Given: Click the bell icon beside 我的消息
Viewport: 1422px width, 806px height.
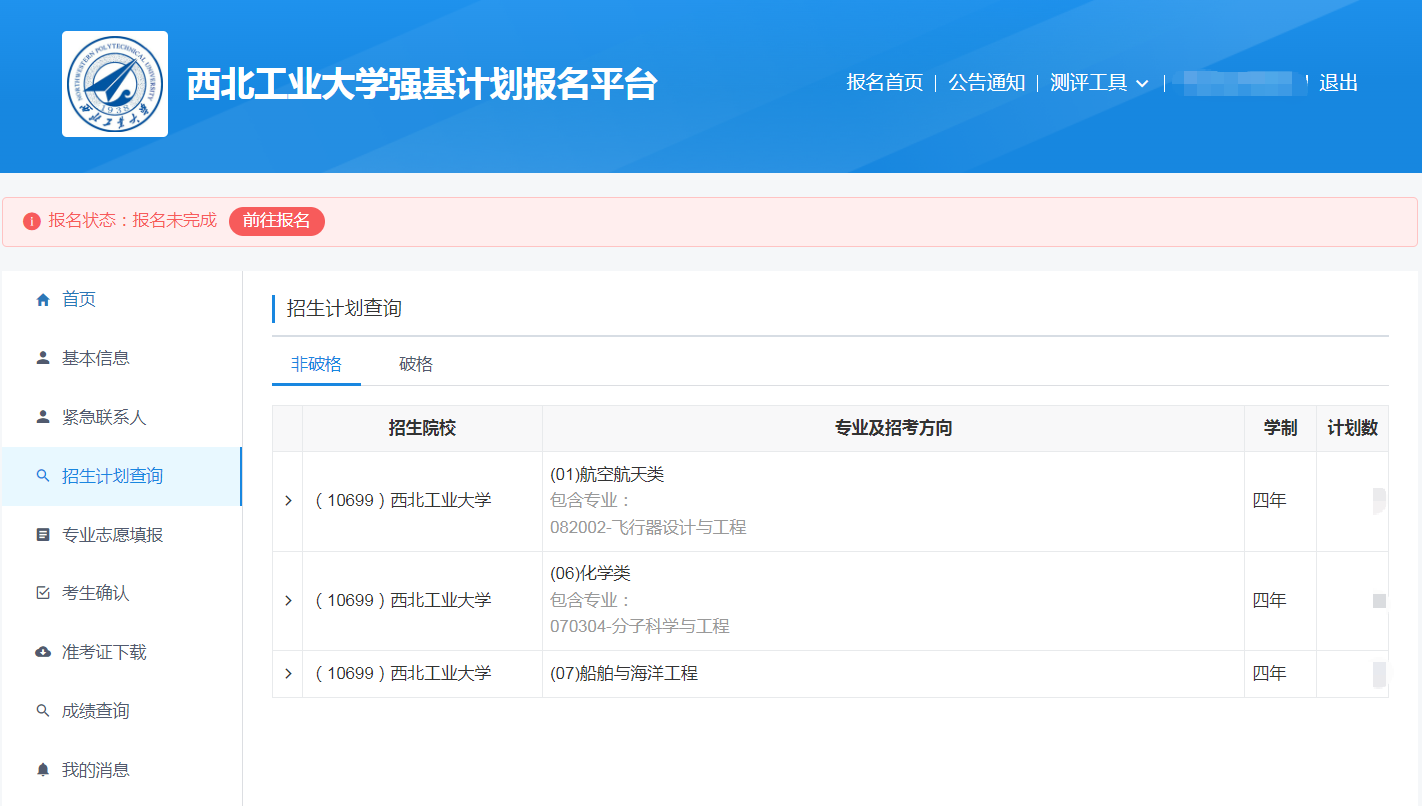Looking at the screenshot, I should pos(43,770).
